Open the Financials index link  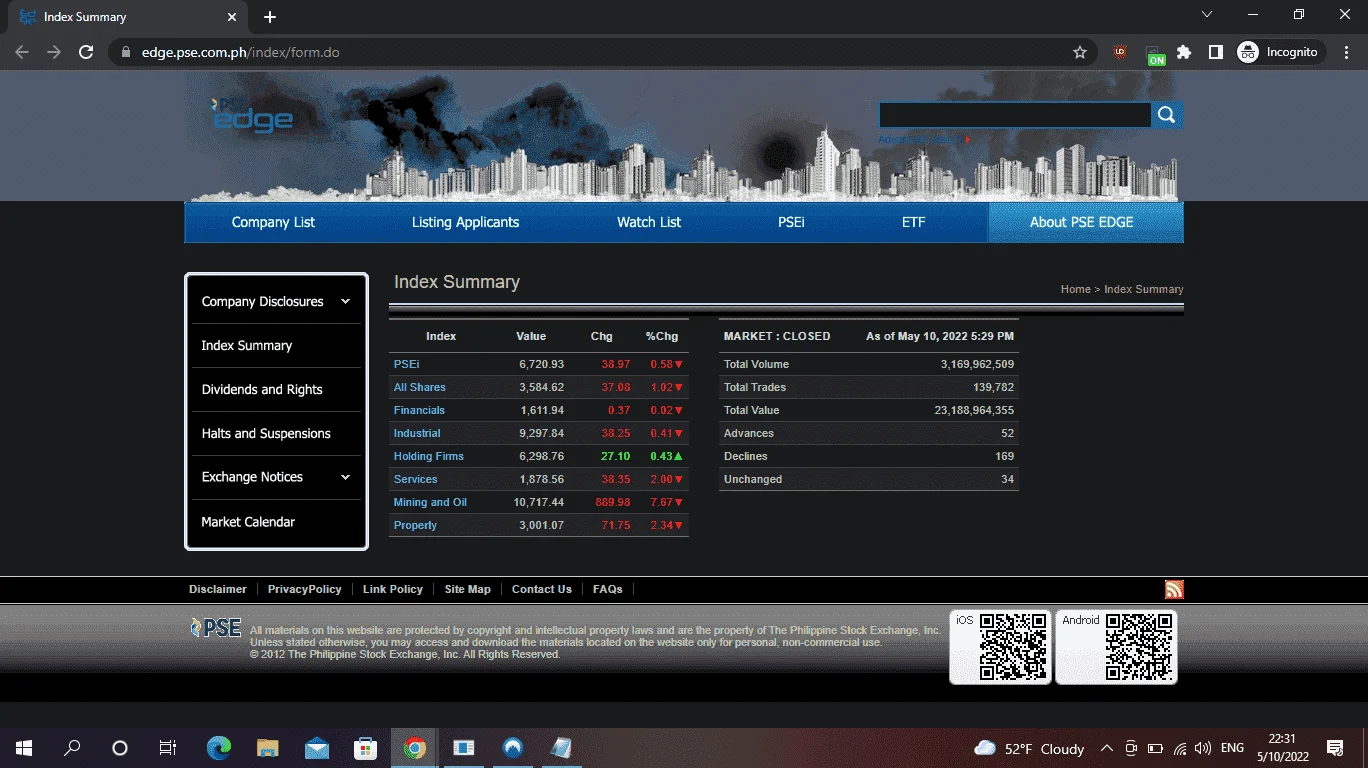point(419,410)
